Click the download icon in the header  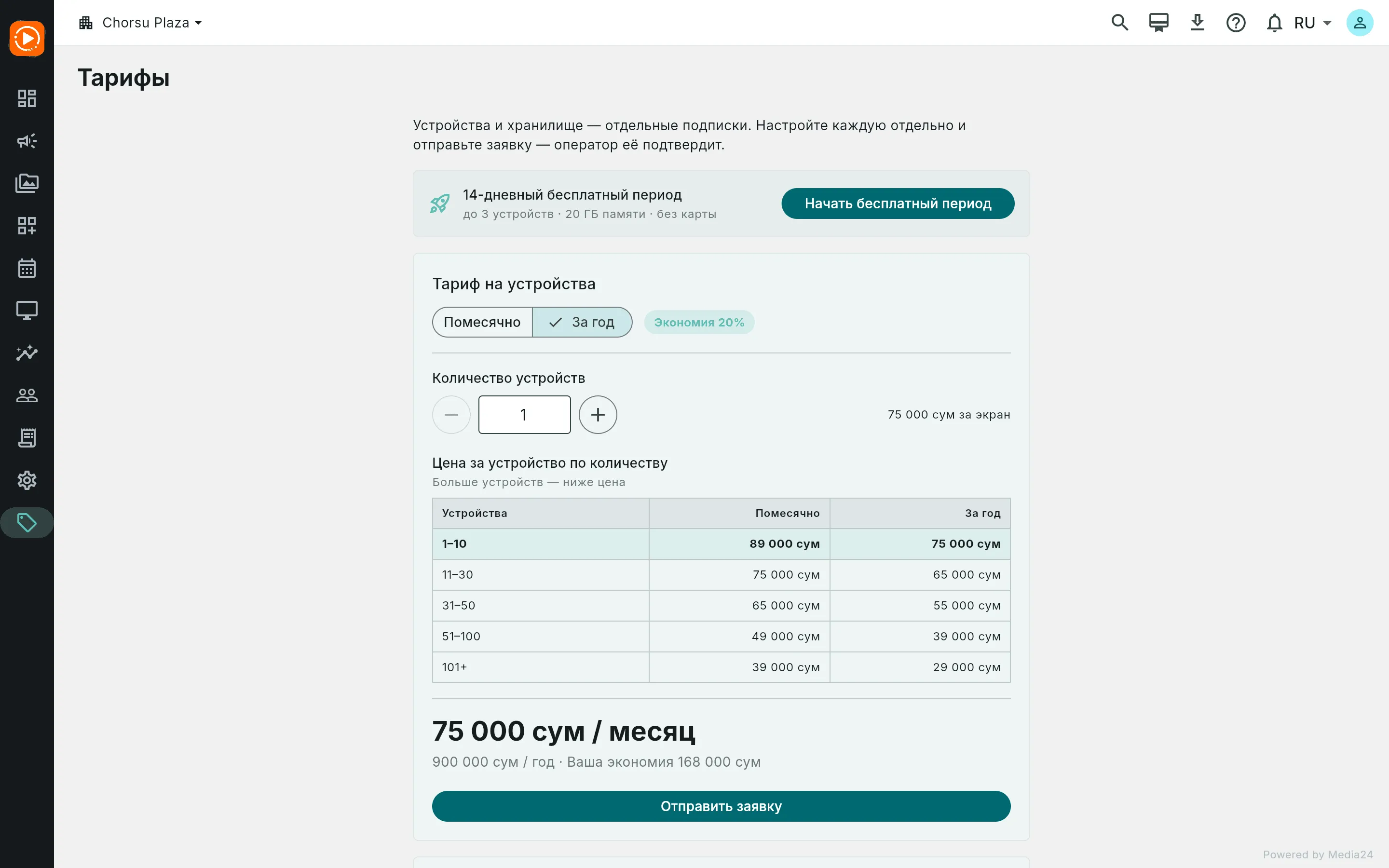coord(1198,23)
